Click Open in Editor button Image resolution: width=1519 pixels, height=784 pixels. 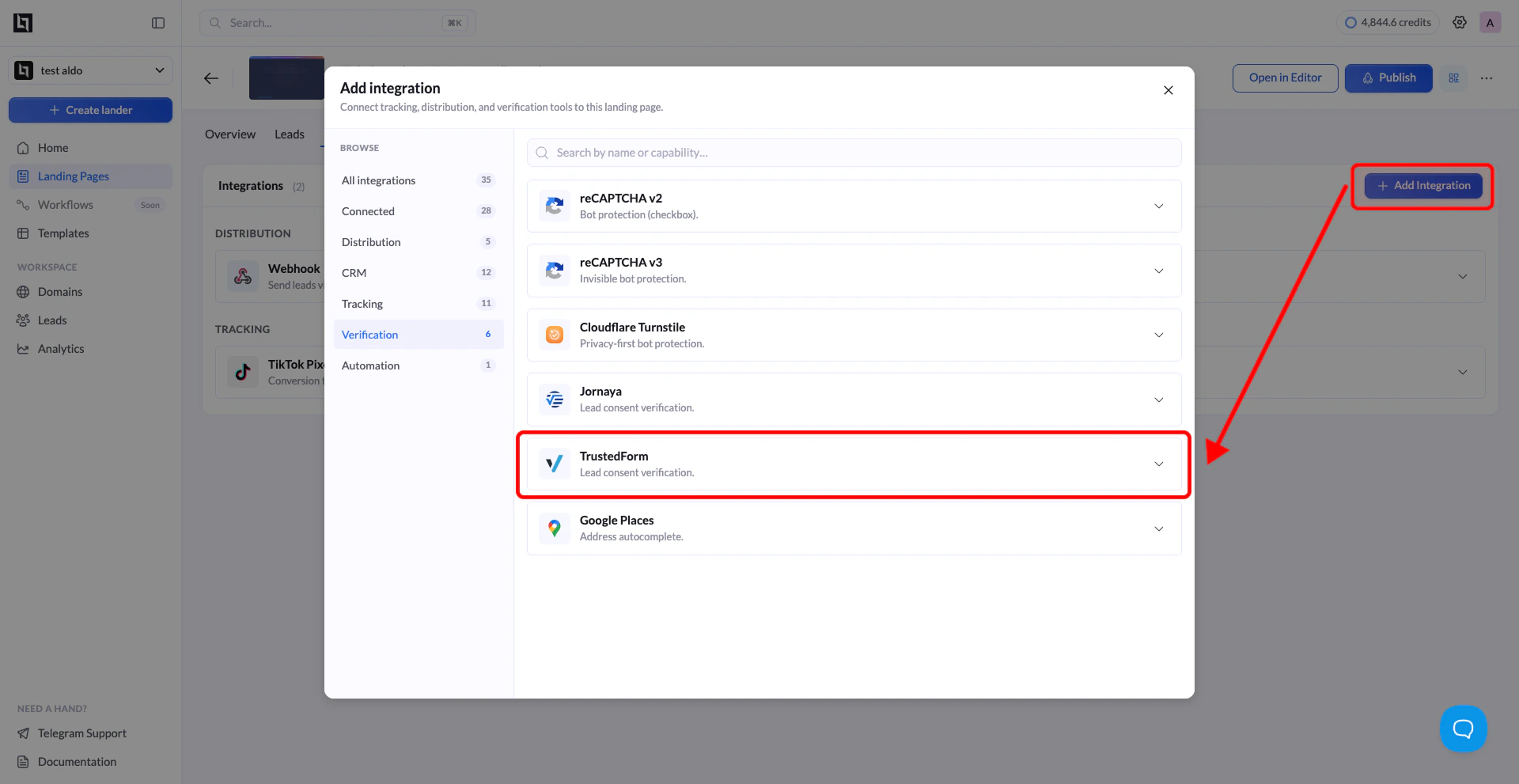pyautogui.click(x=1286, y=78)
